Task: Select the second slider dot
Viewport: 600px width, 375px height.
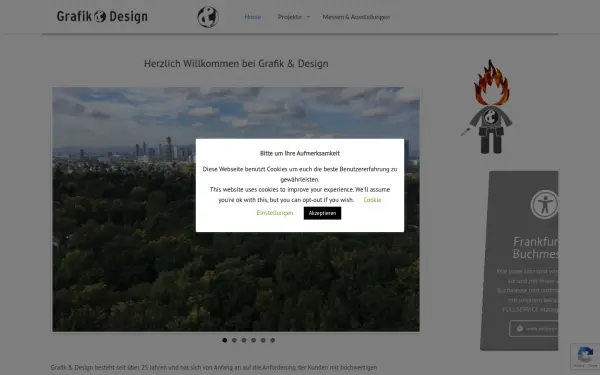Action: [x=234, y=340]
